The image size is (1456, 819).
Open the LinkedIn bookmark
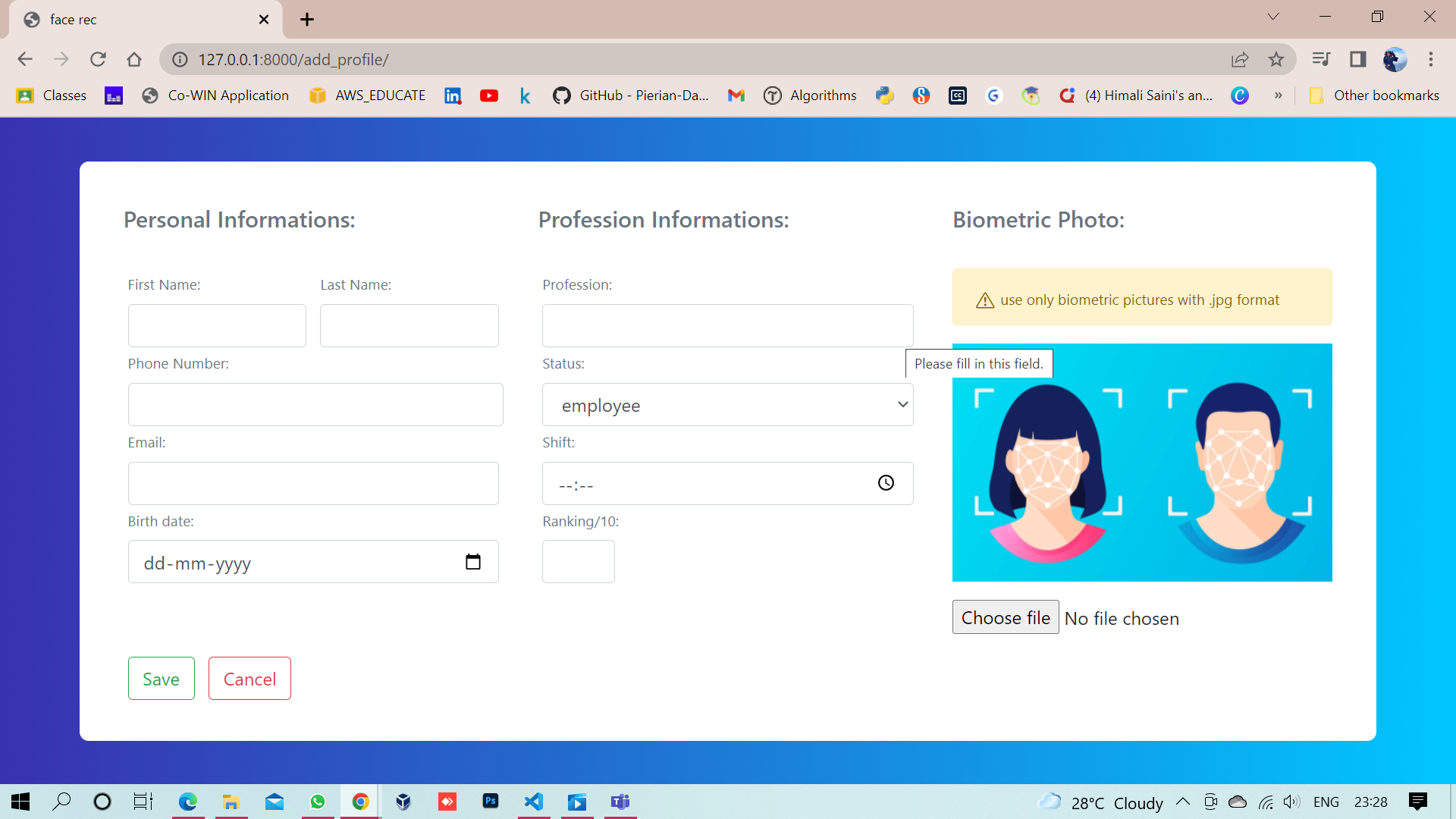pos(453,96)
